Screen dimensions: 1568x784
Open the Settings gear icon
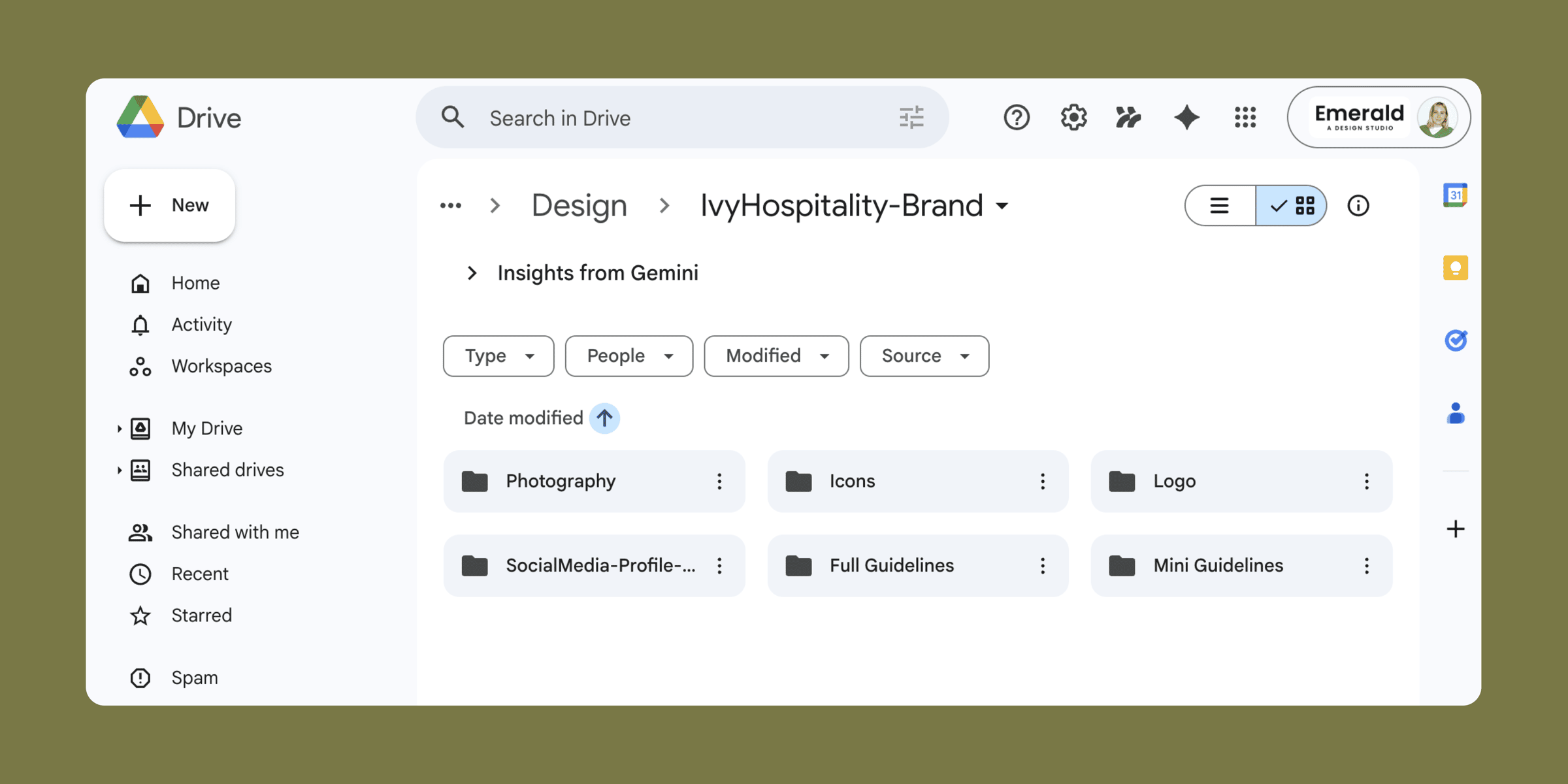click(1073, 118)
